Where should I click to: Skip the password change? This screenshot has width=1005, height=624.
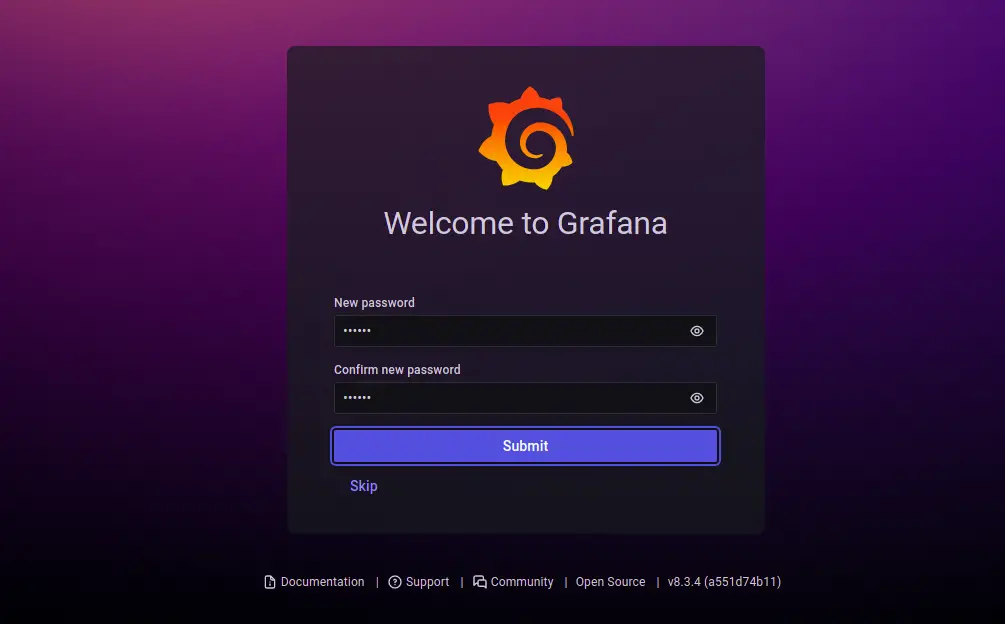tap(363, 486)
